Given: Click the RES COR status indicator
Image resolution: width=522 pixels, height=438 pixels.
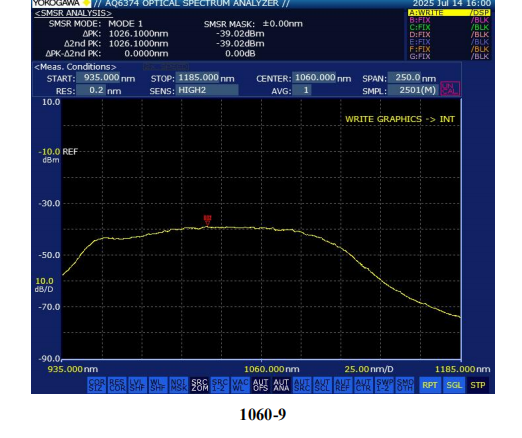Looking at the screenshot, I should (117, 385).
